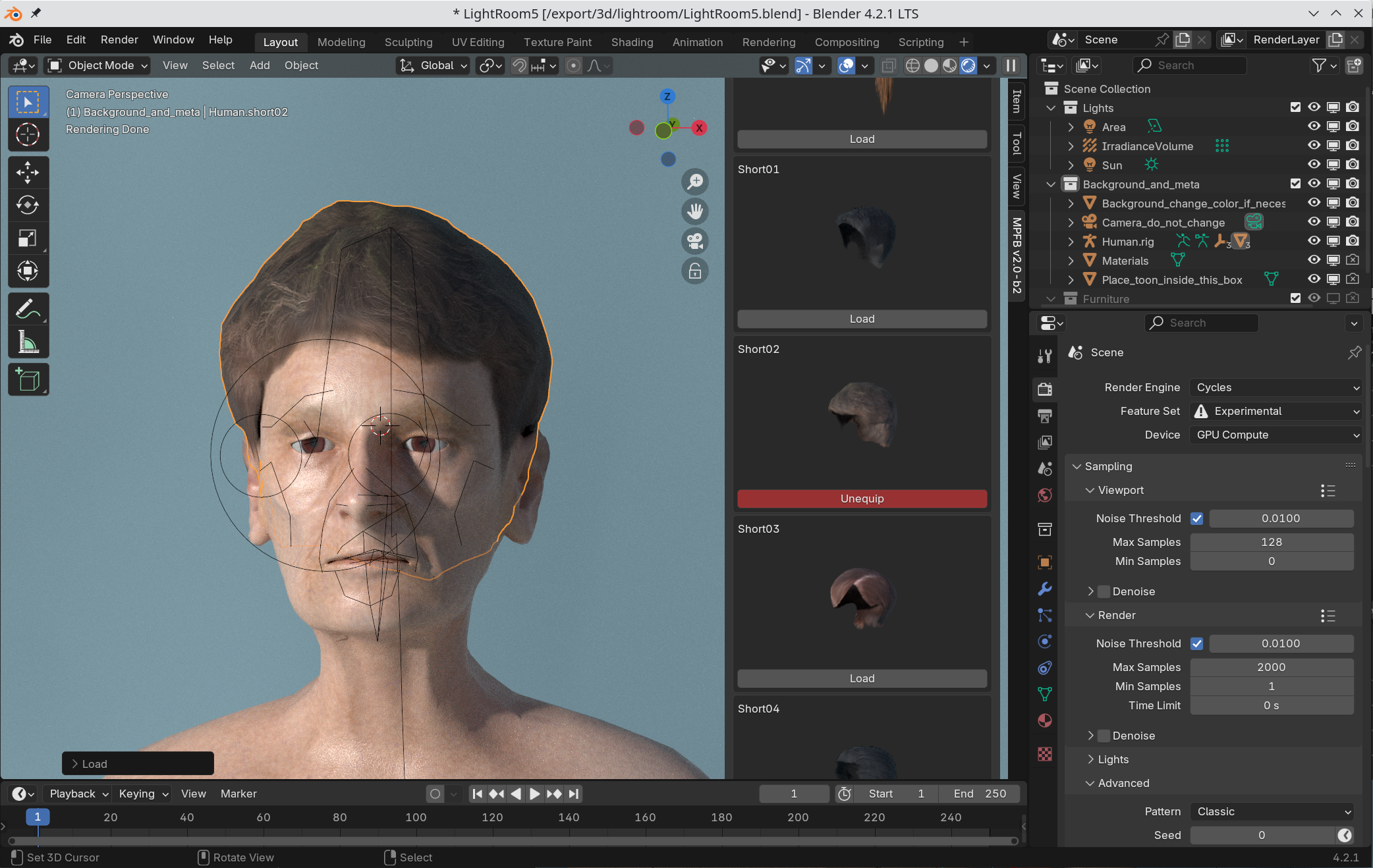Choose the Move tool
Viewport: 1373px width, 868px height.
(x=28, y=173)
